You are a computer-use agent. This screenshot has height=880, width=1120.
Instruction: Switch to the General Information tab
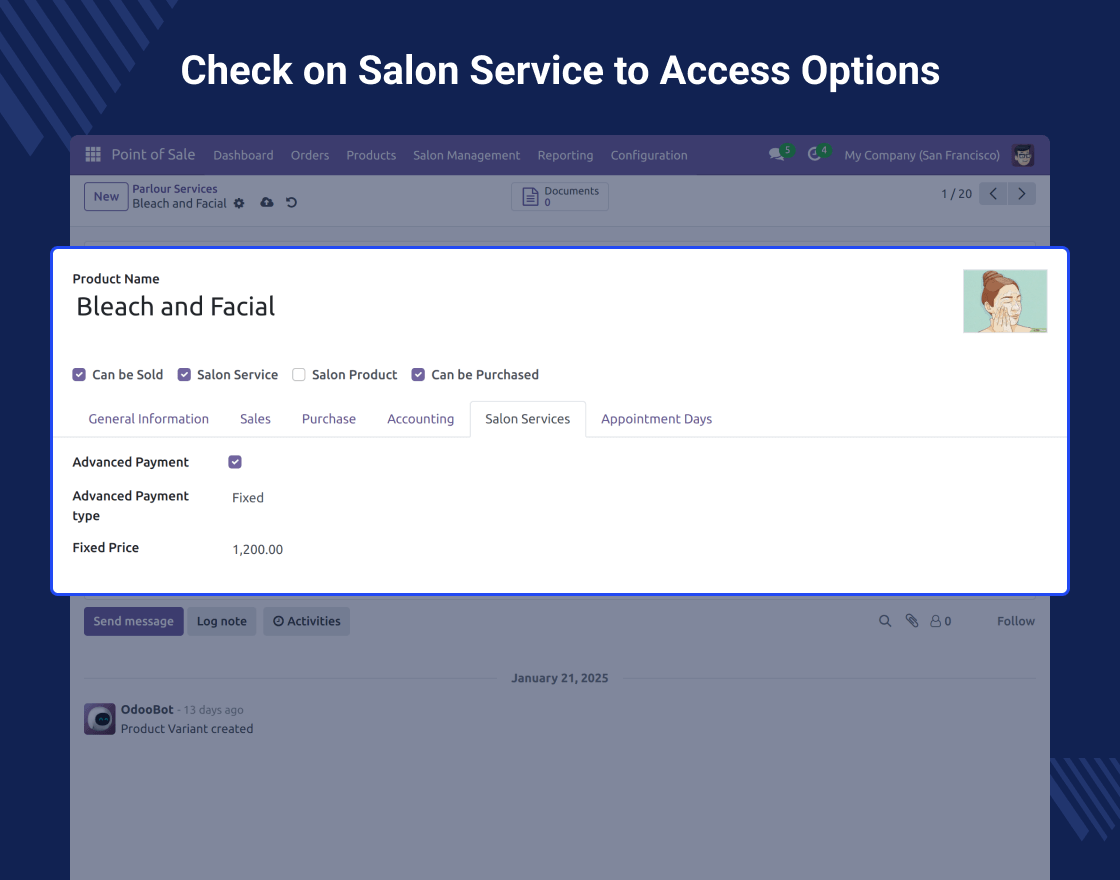149,419
